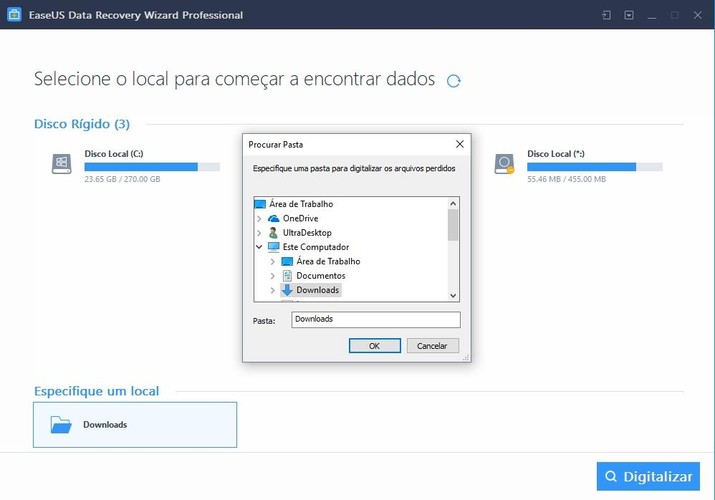Select the Downloads location card
Screen dimensions: 715x500
pos(135,425)
